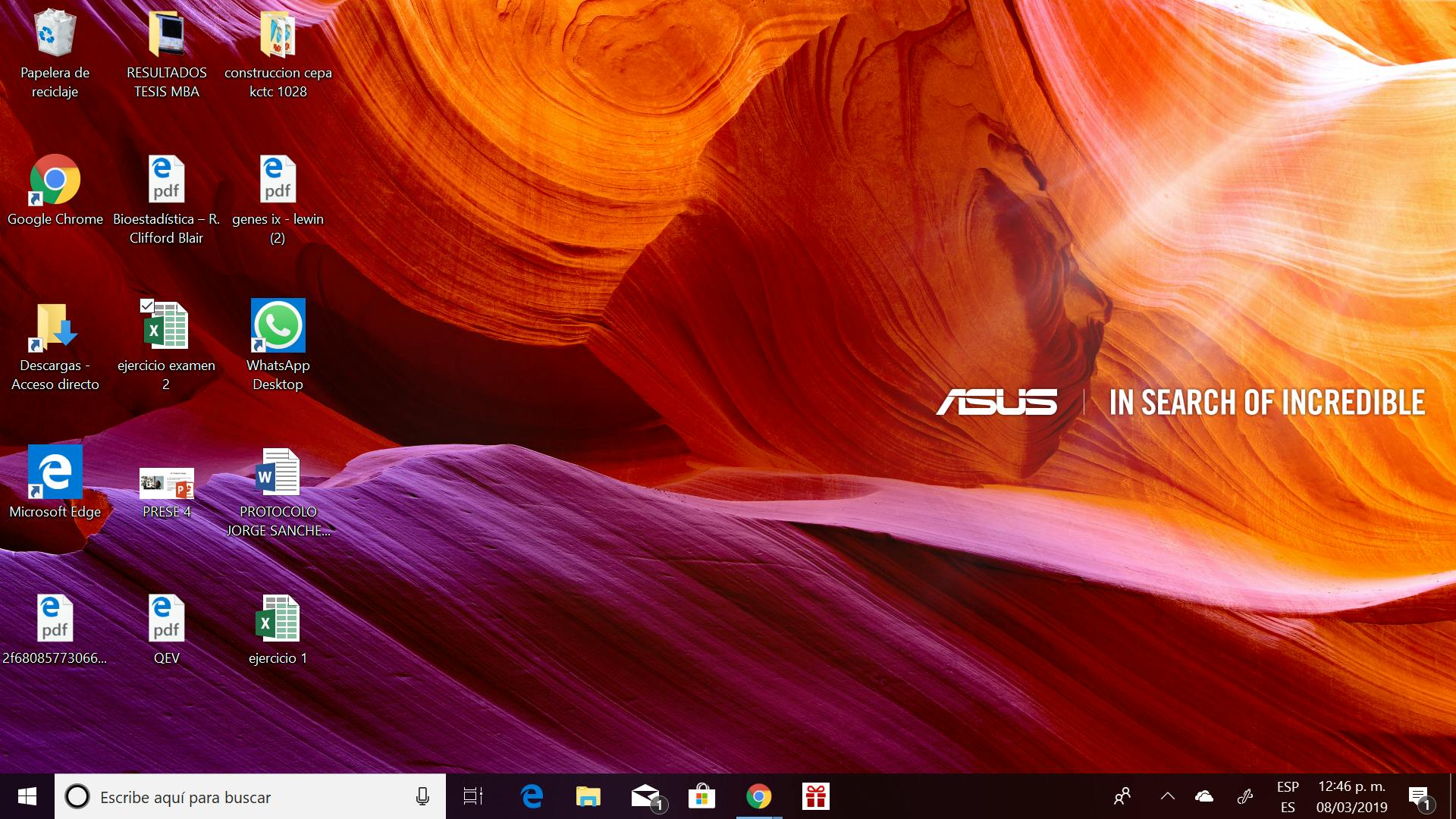Select the Microsoft Edge desktop shortcut
1456x819 pixels.
tap(55, 482)
